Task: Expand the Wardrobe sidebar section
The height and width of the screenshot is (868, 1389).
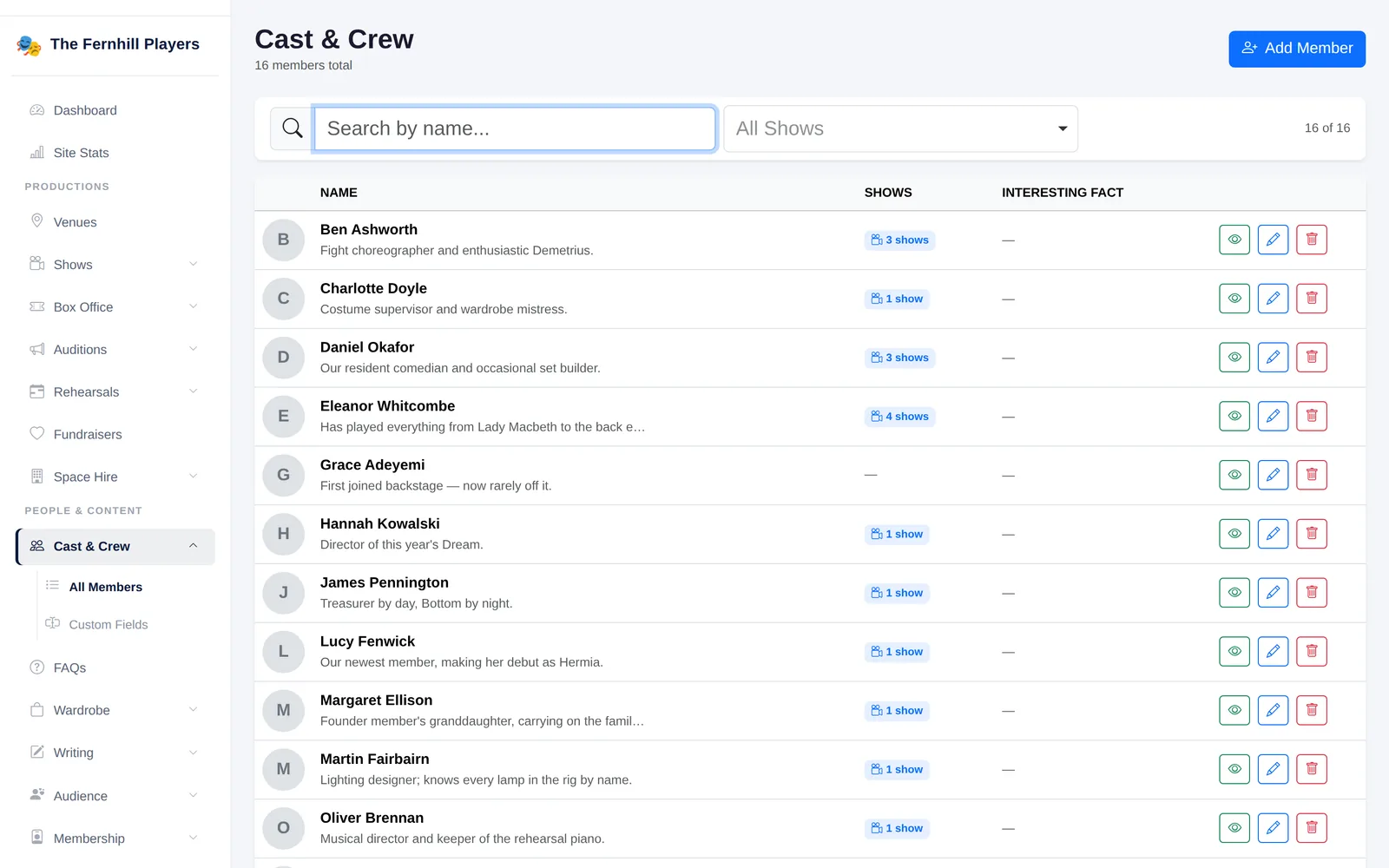Action: coord(115,710)
